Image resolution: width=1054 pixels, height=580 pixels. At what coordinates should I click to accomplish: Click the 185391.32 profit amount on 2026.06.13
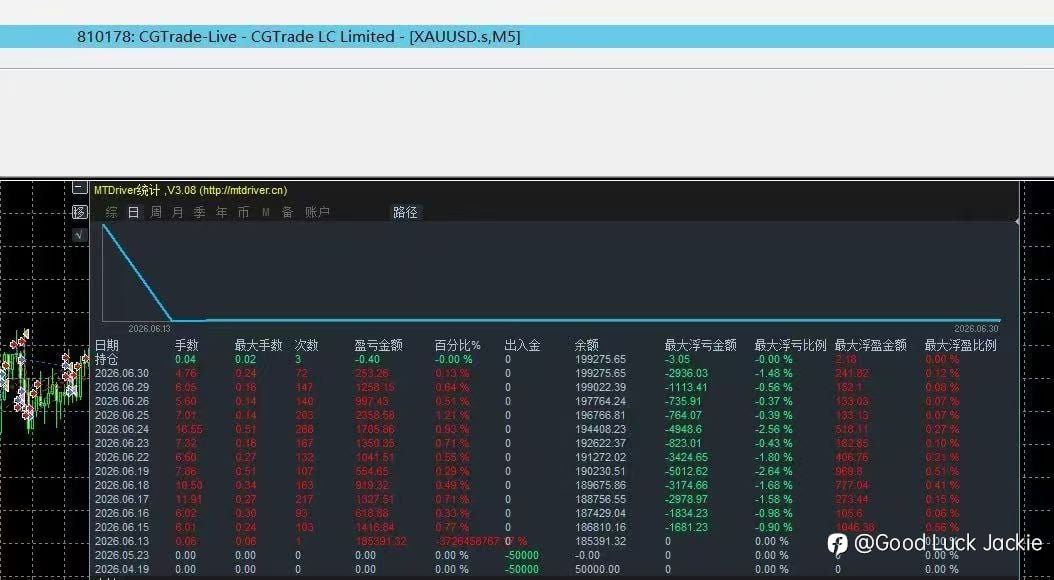click(383, 541)
